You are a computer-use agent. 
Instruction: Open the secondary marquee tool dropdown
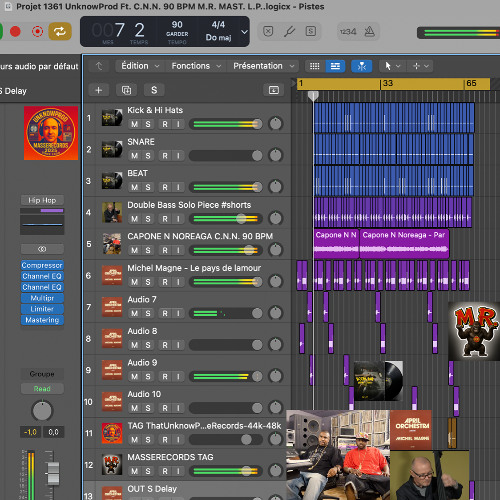point(420,66)
